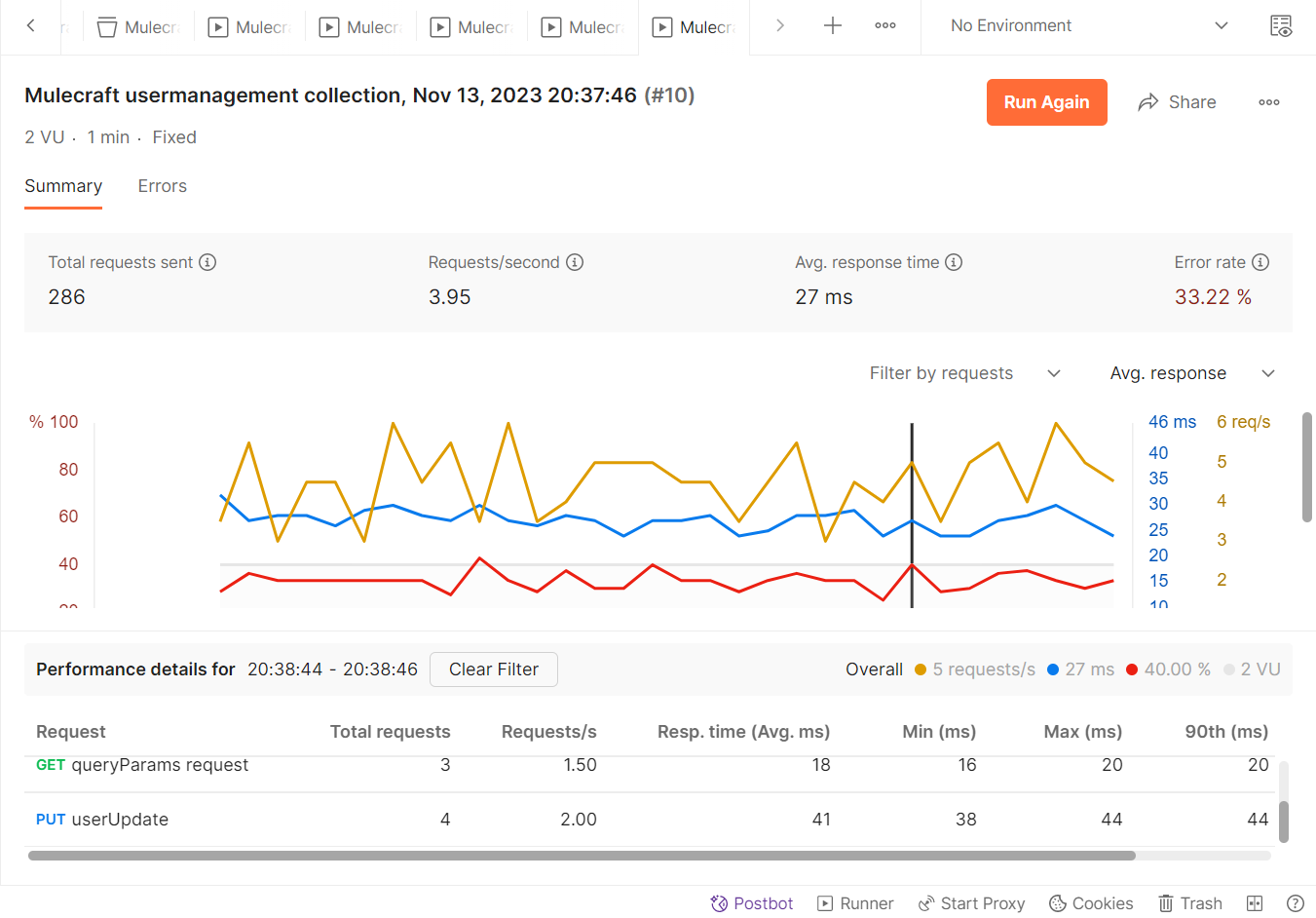
Task: Toggle the 5 requests/s legend series
Action: pos(974,669)
